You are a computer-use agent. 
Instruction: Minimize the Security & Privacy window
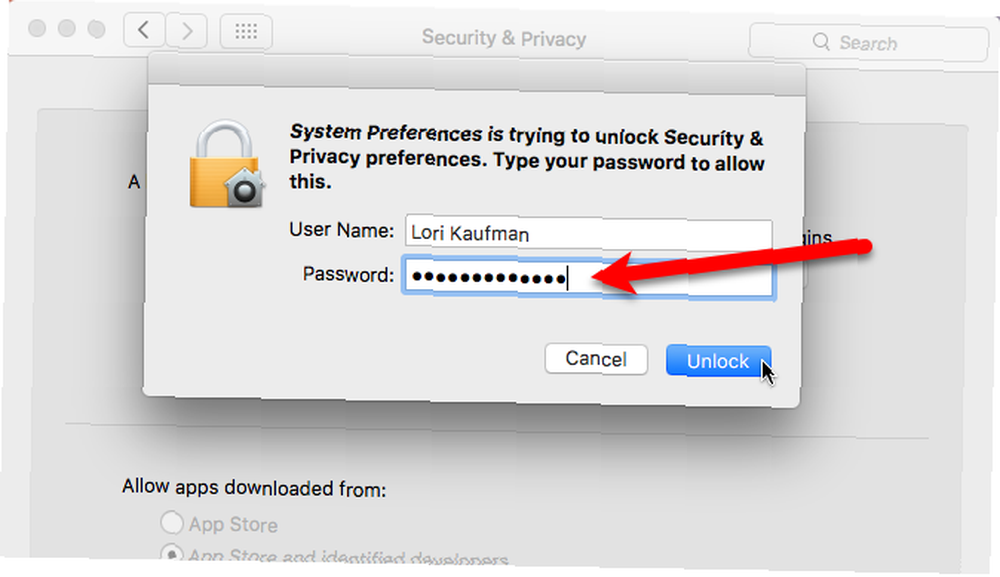click(66, 29)
